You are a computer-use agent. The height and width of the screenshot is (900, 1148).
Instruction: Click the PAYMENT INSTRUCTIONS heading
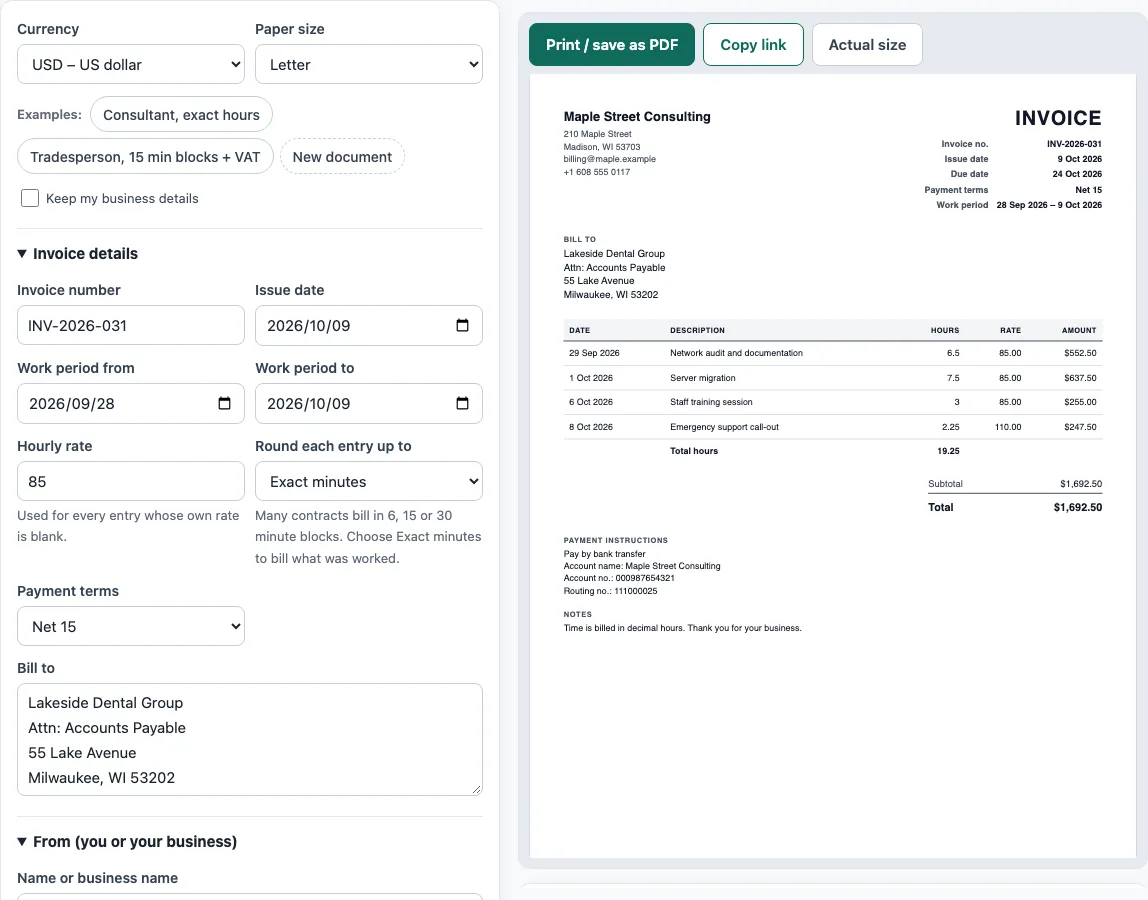(616, 540)
